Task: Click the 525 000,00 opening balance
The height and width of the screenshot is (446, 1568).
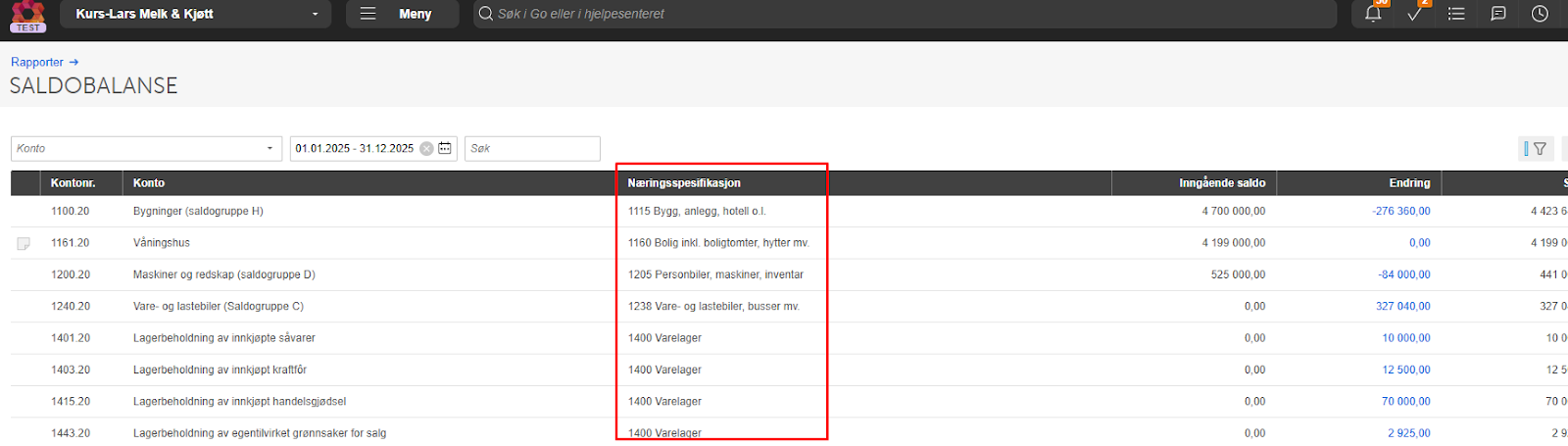Action: tap(1239, 274)
